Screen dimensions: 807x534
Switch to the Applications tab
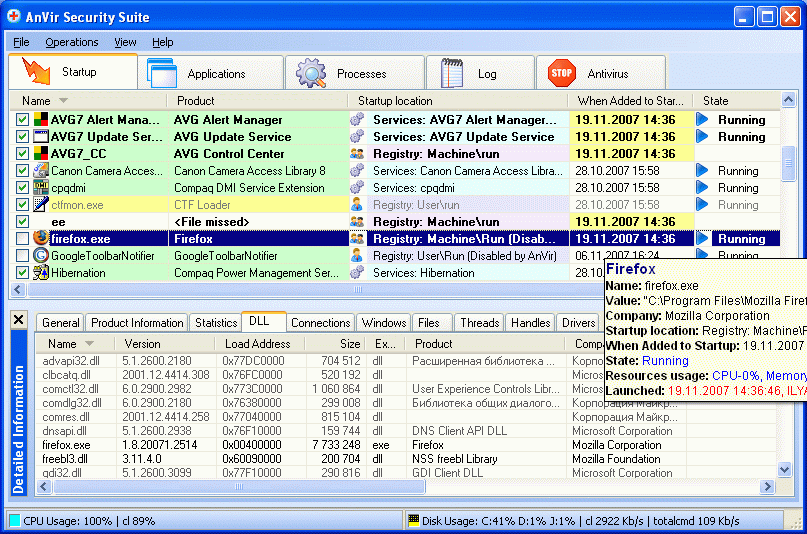[x=211, y=73]
